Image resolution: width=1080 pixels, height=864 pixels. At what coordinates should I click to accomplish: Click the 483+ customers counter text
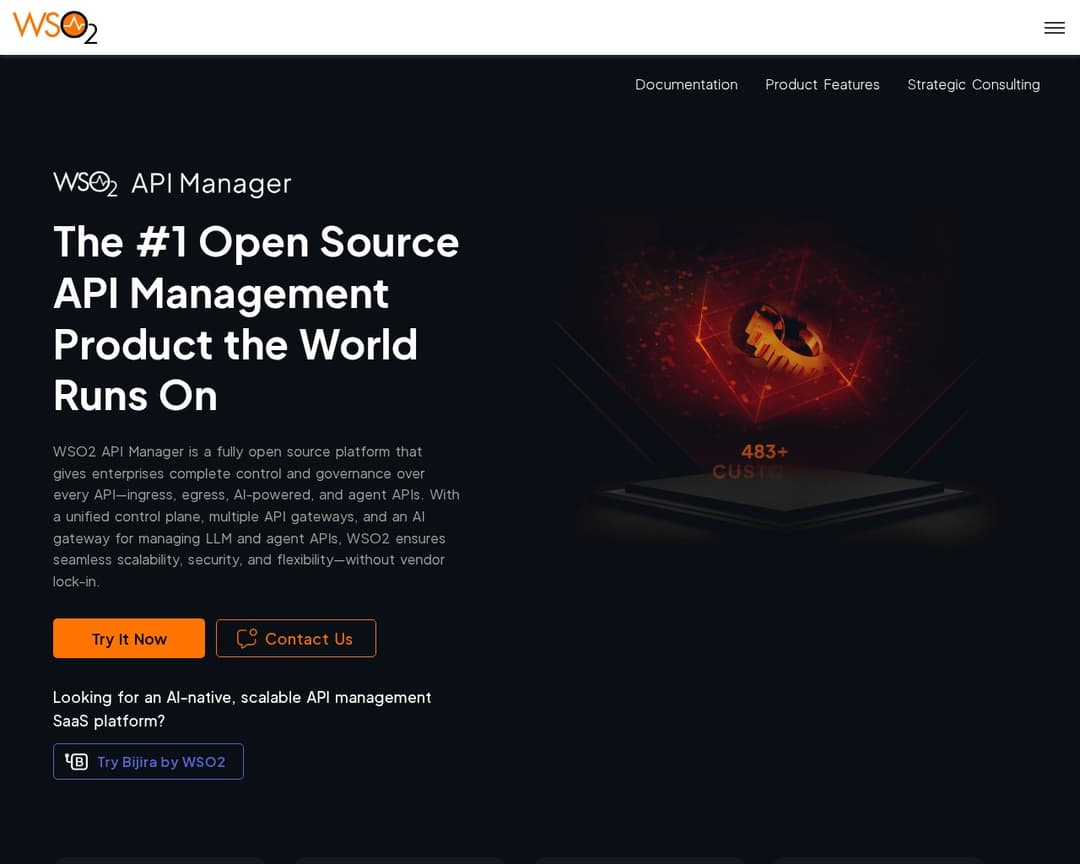pos(764,452)
